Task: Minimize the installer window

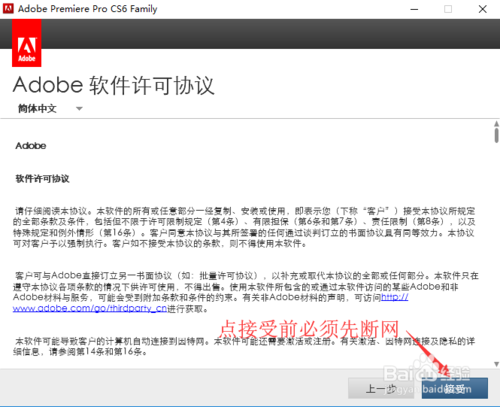Action: pos(414,9)
